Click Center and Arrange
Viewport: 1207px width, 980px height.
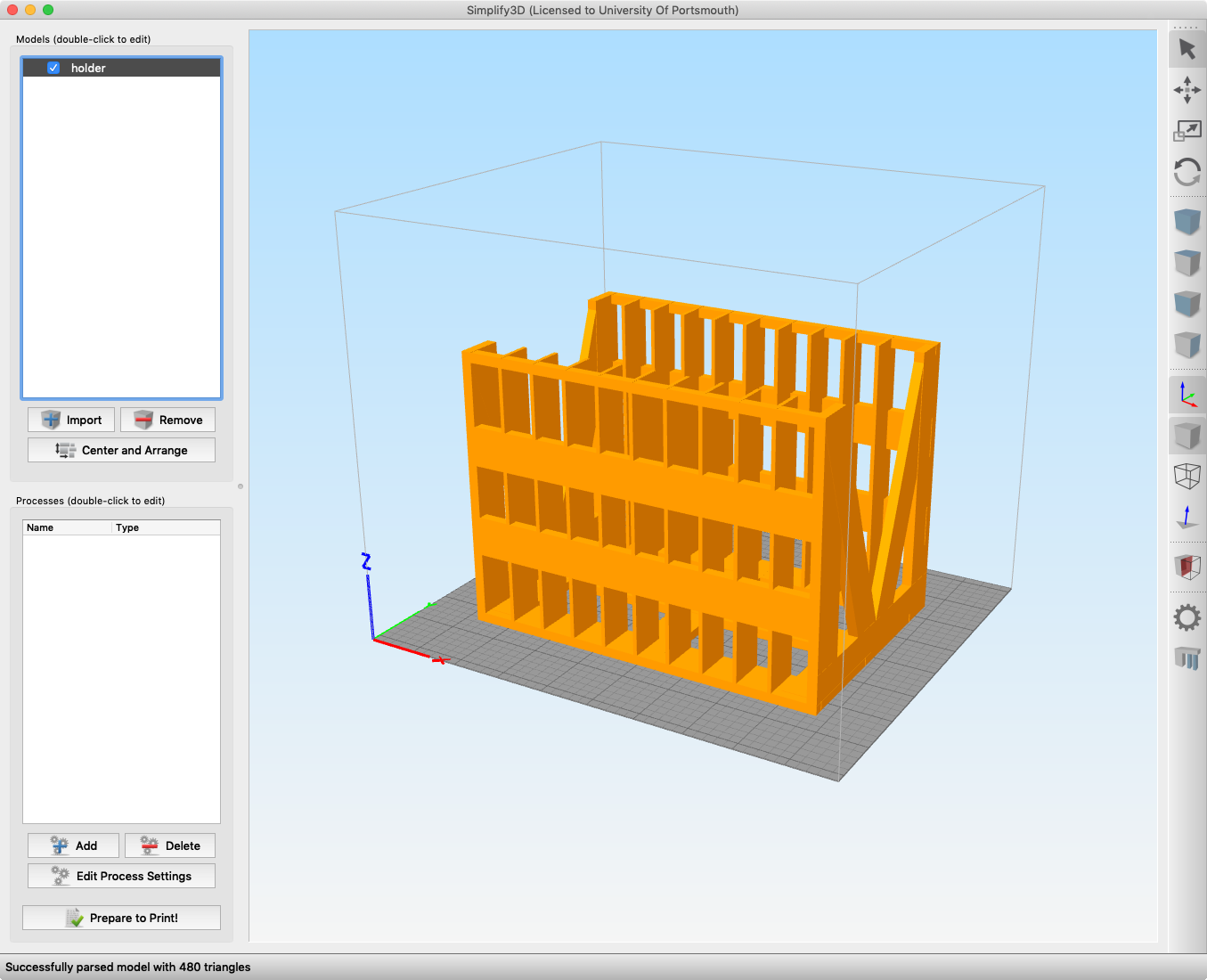tap(121, 450)
